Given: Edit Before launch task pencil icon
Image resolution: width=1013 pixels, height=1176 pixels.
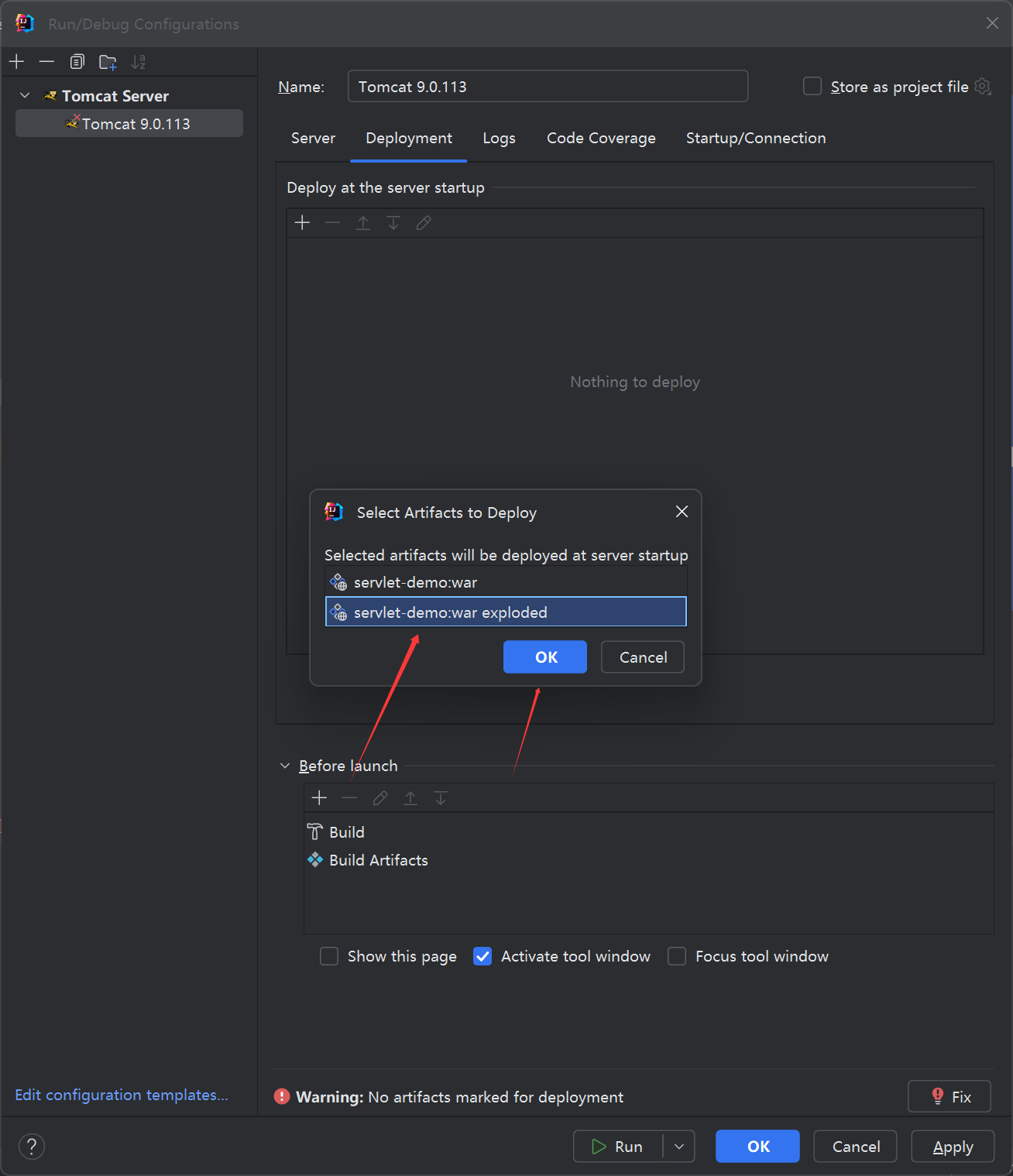Looking at the screenshot, I should pos(380,798).
